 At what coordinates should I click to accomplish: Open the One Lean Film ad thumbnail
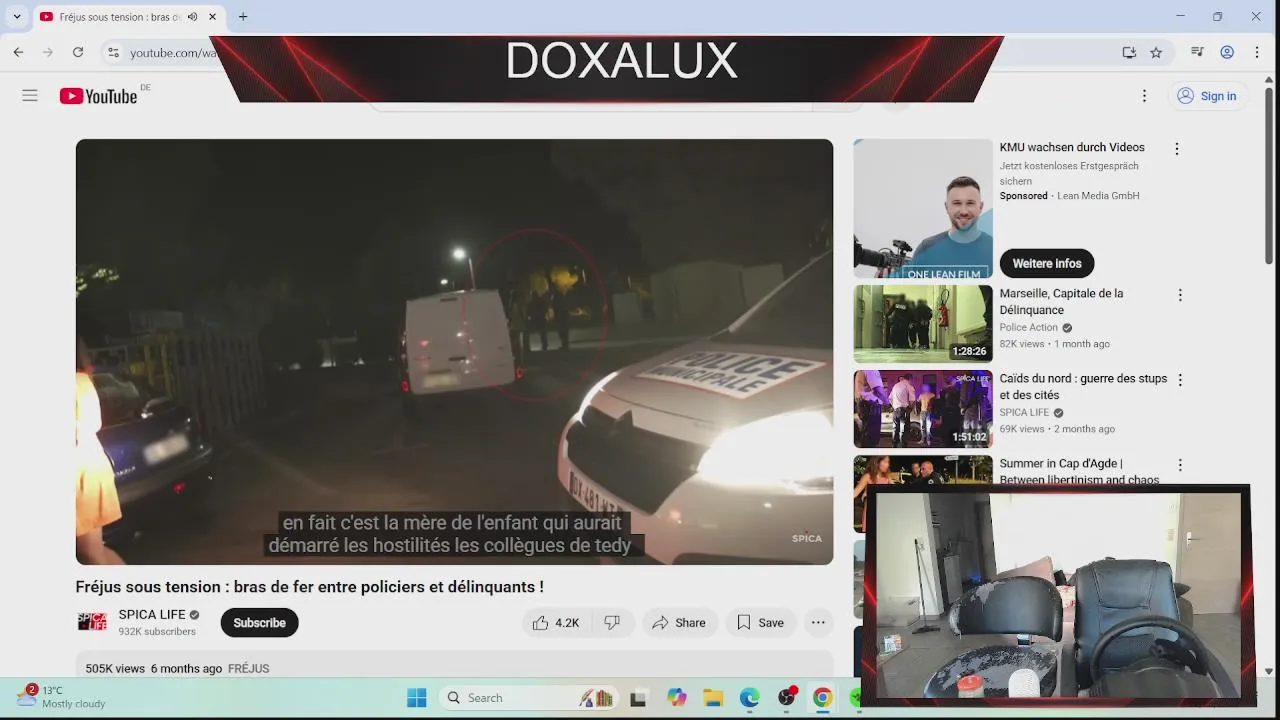923,209
